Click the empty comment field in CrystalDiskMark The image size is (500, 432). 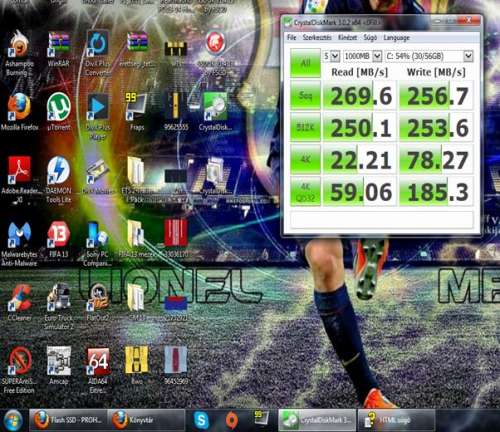tap(382, 220)
